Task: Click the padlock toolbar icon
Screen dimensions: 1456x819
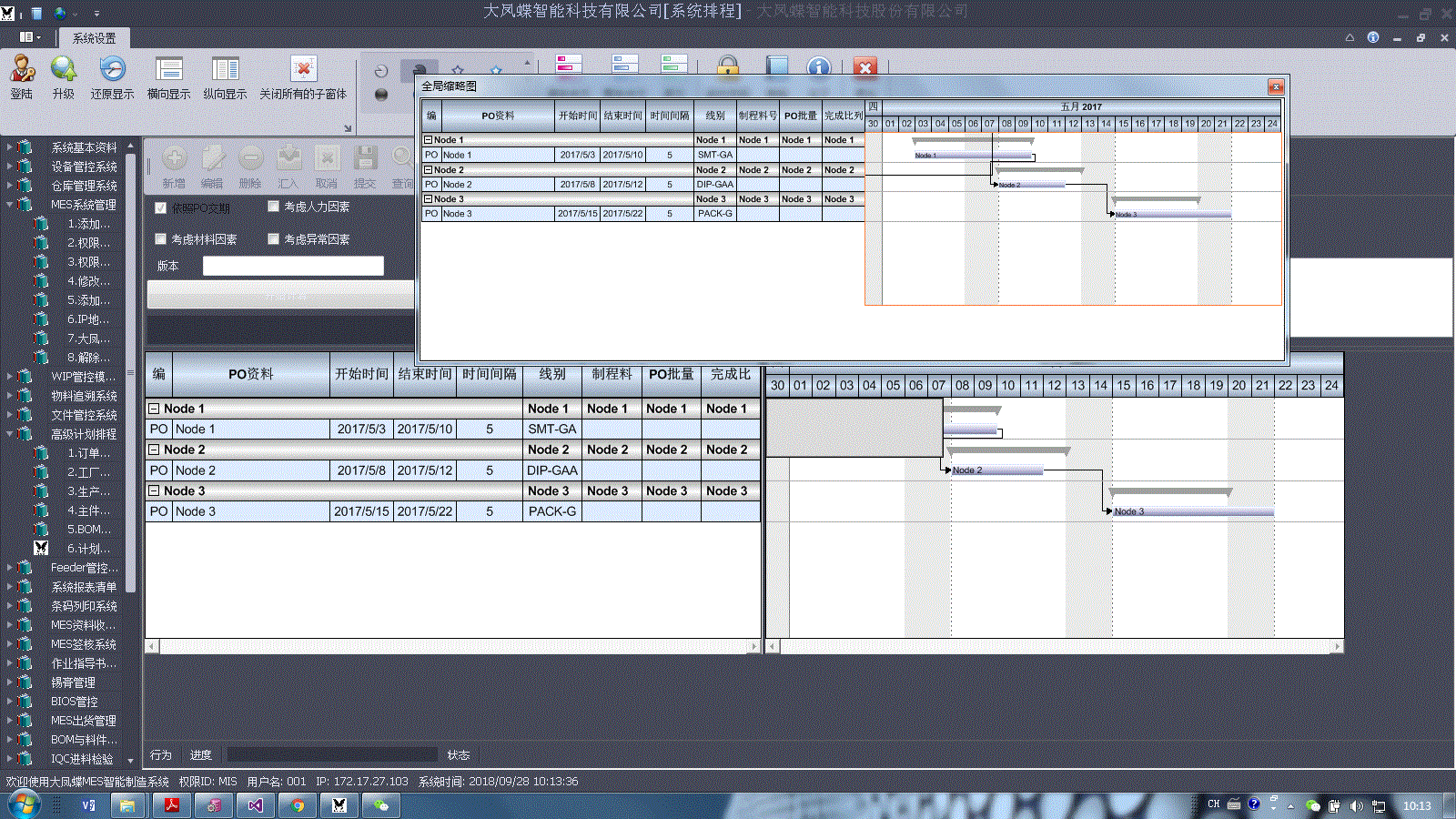Action: coord(727,66)
